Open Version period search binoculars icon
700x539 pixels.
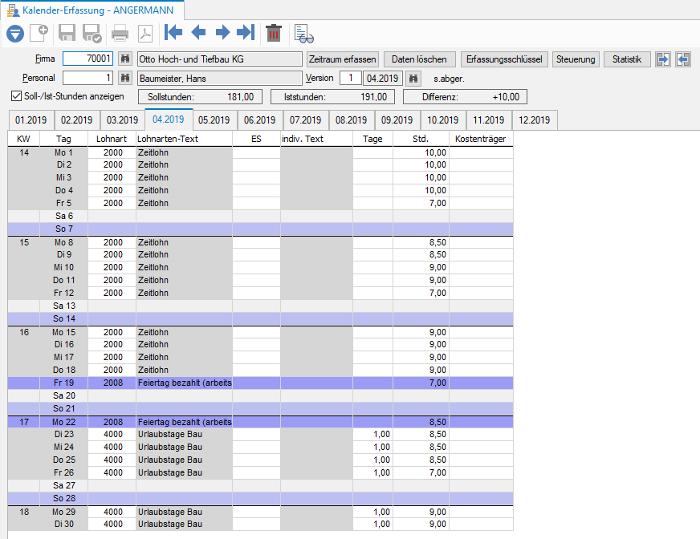click(x=413, y=79)
